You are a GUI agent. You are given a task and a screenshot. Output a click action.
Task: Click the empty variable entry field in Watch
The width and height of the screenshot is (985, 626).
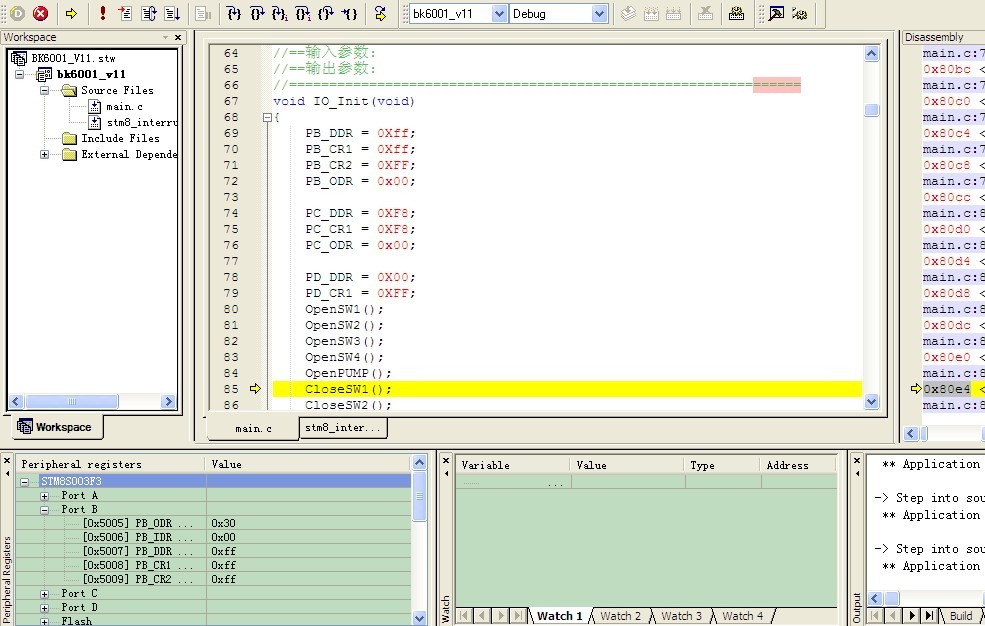pyautogui.click(x=514, y=482)
